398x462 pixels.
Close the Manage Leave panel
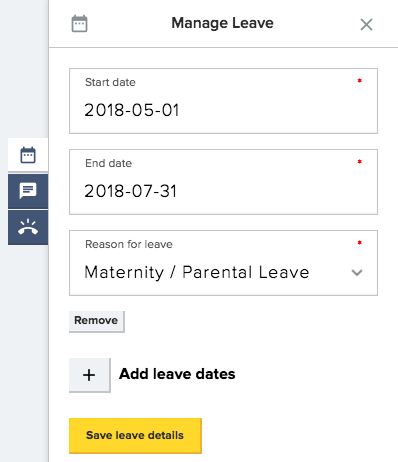click(x=366, y=24)
